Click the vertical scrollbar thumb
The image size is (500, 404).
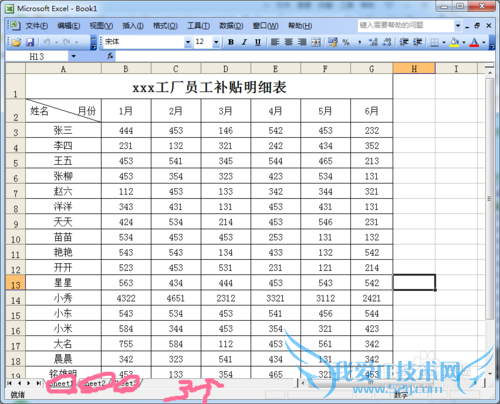click(489, 199)
